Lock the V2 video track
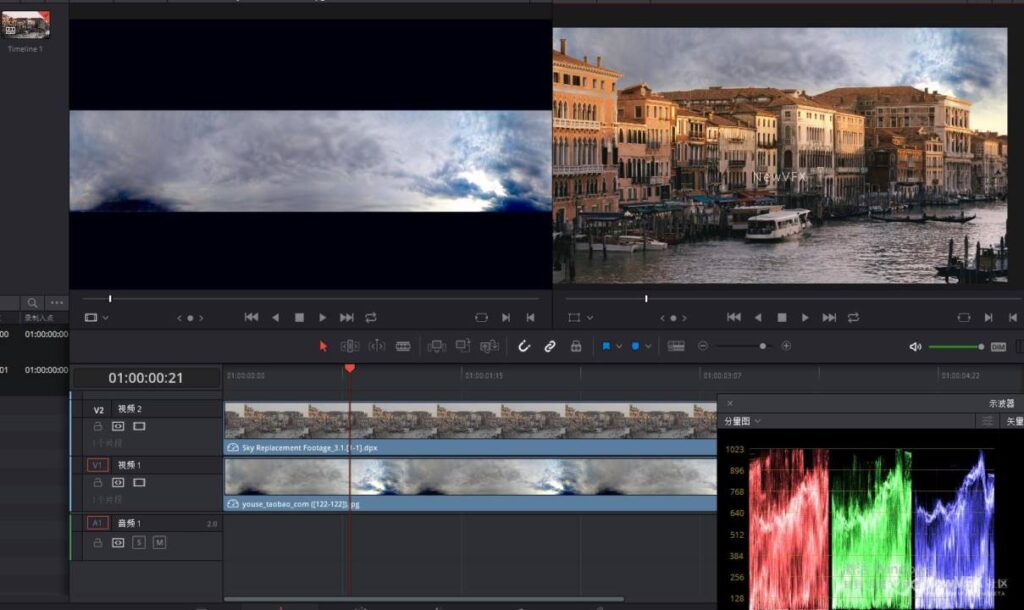Image resolution: width=1024 pixels, height=610 pixels. tap(97, 426)
